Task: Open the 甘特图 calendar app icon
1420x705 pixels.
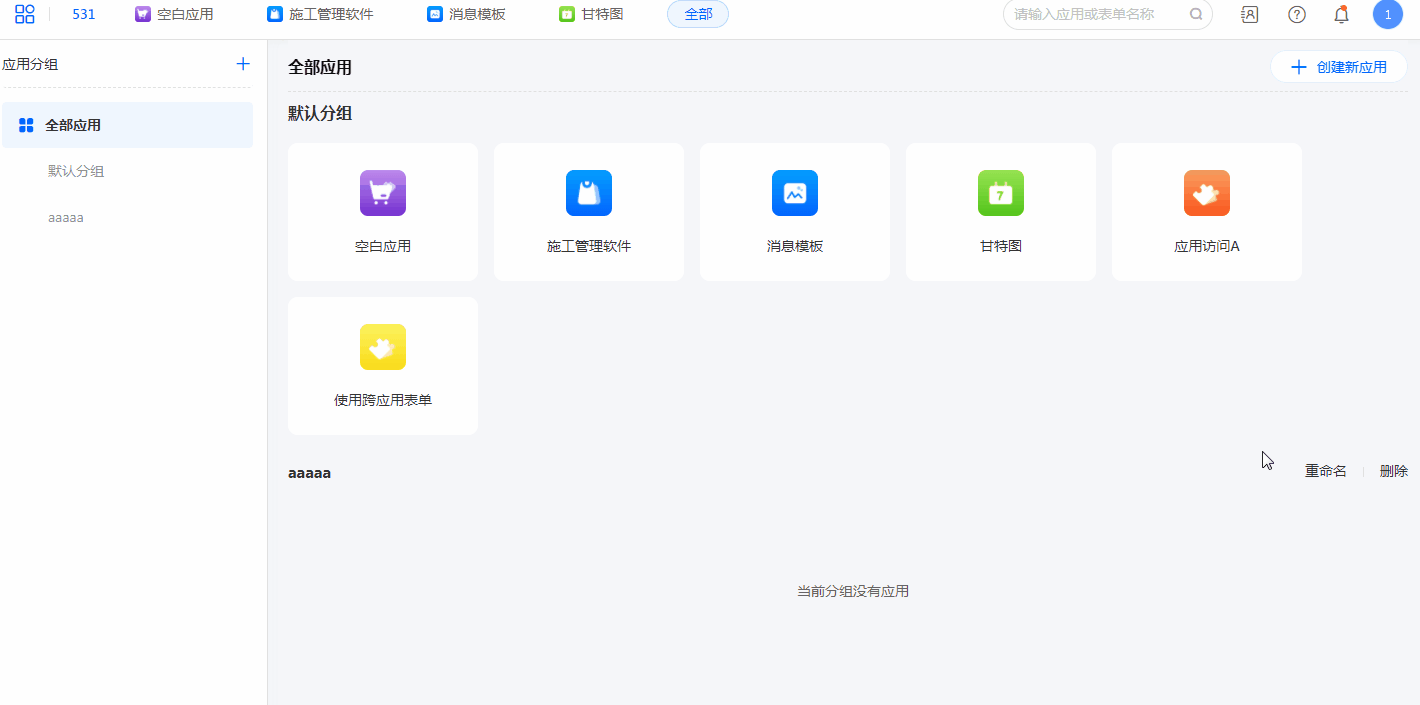Action: (x=1001, y=193)
